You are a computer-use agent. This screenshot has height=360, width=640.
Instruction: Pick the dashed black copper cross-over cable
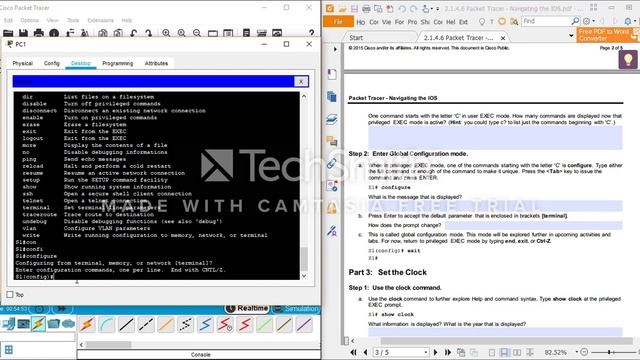point(146,324)
